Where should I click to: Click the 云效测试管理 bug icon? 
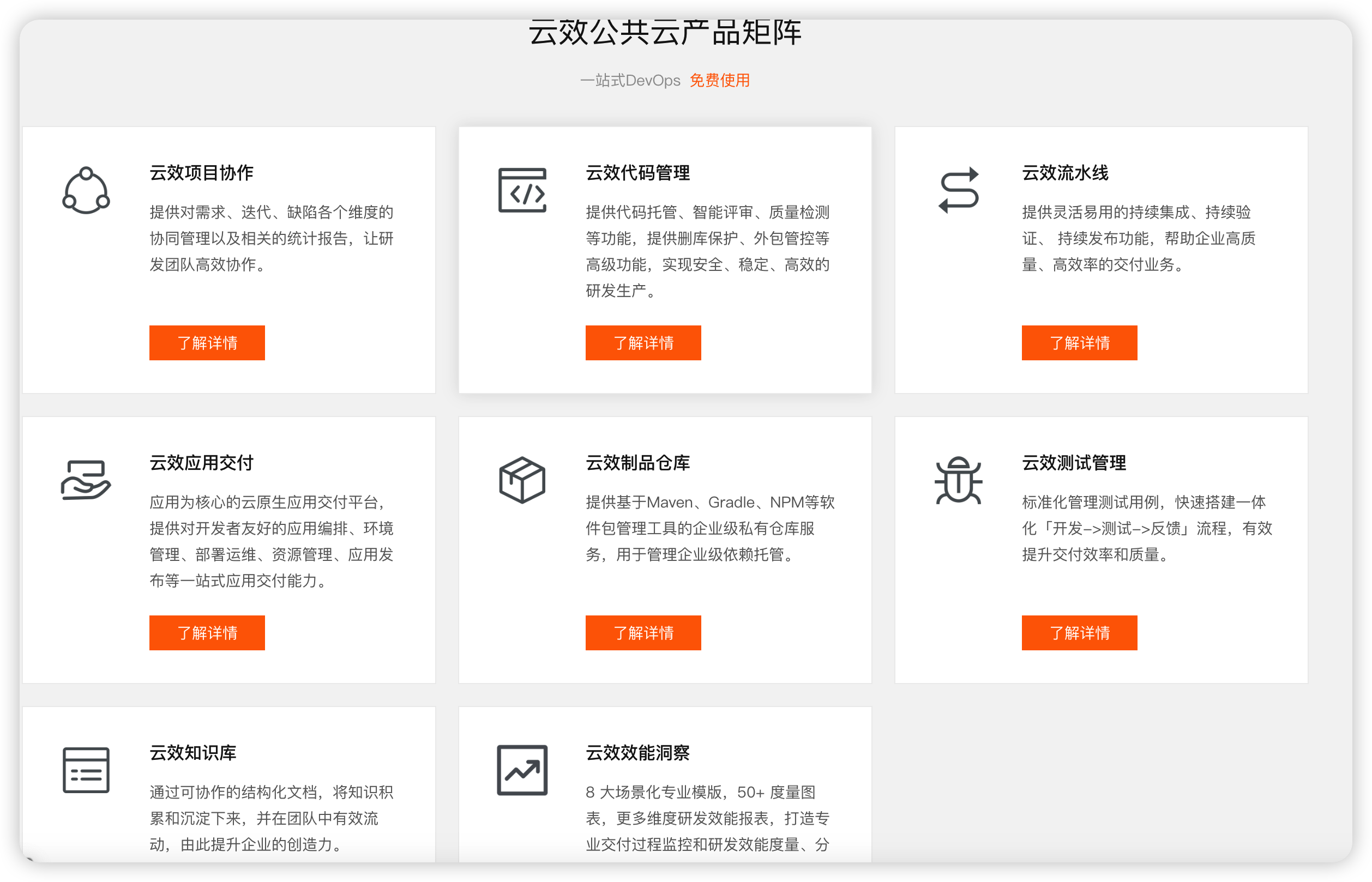pyautogui.click(x=959, y=480)
